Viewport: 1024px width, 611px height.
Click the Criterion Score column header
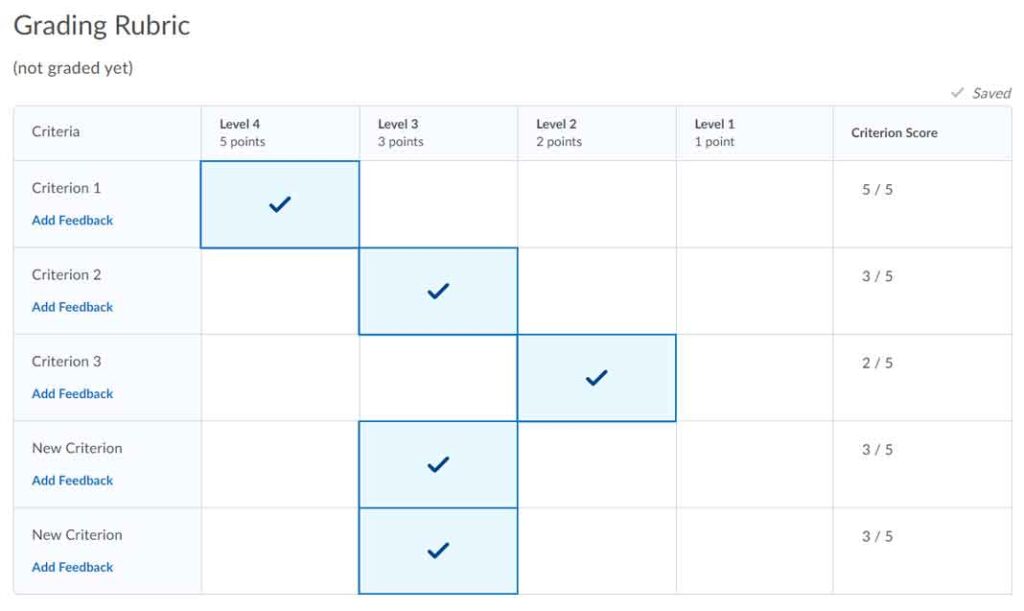894,132
